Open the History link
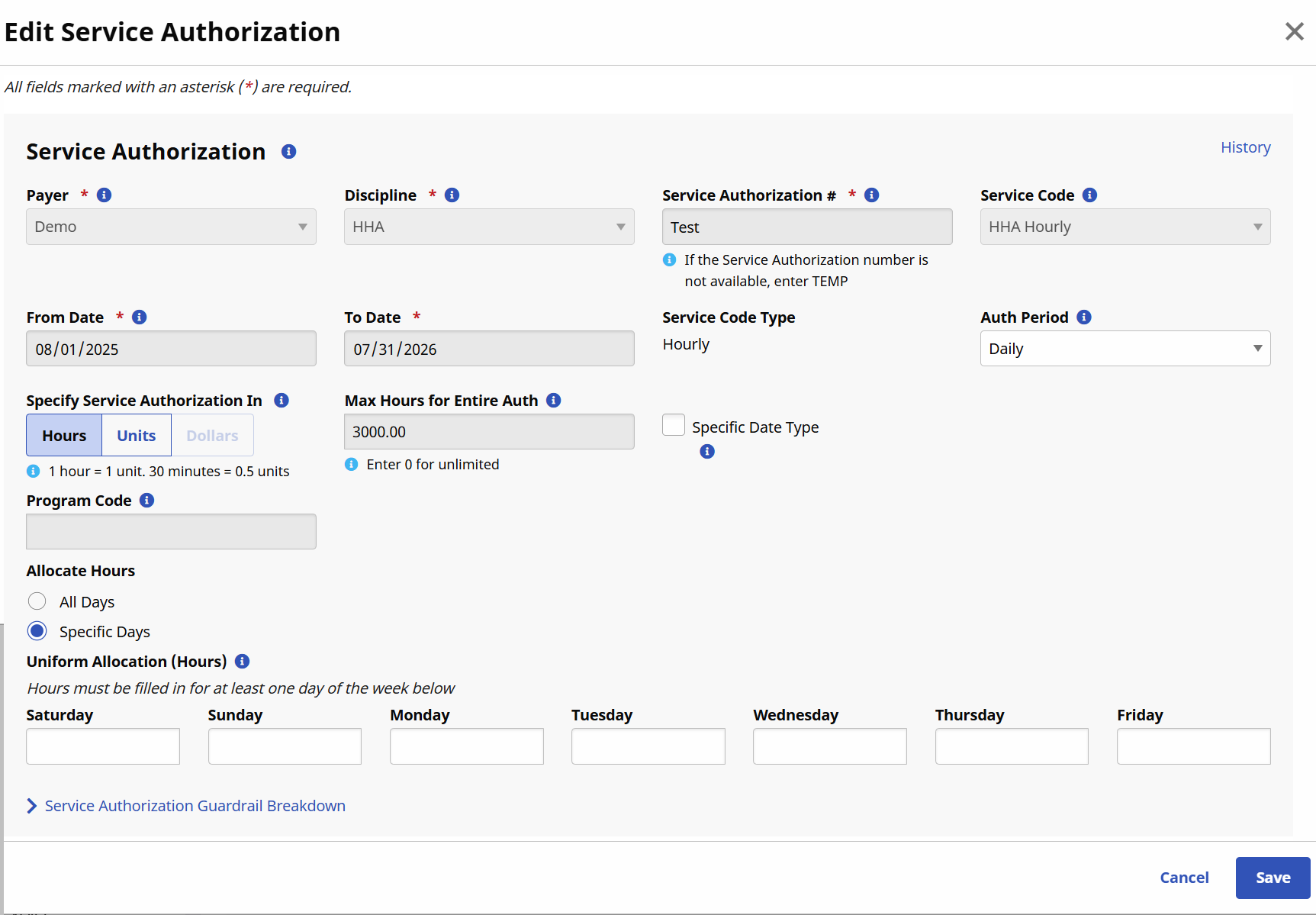 coord(1245,147)
